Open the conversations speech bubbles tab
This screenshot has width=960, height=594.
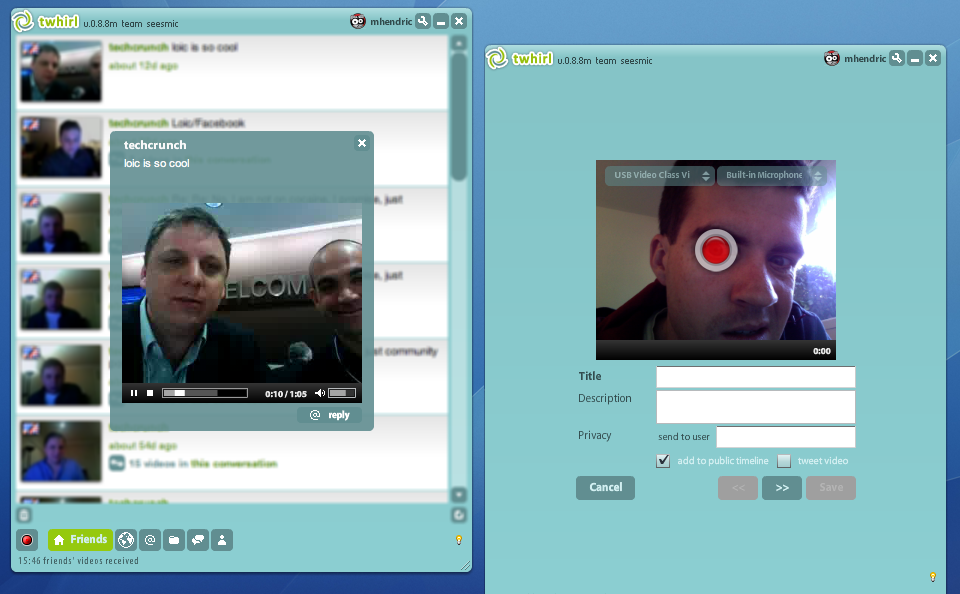pyautogui.click(x=198, y=540)
